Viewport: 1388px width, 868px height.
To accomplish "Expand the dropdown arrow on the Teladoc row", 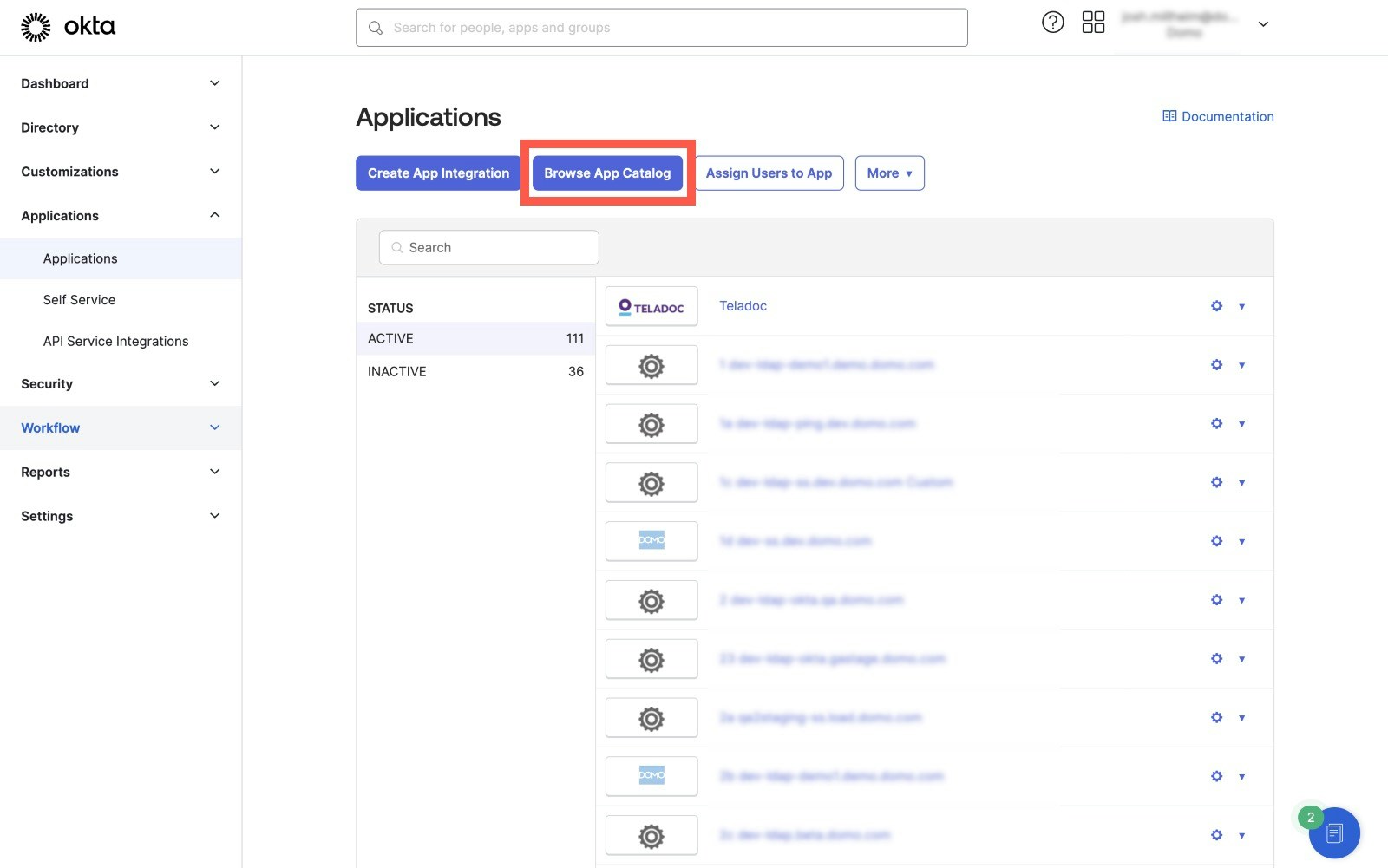I will [x=1242, y=306].
